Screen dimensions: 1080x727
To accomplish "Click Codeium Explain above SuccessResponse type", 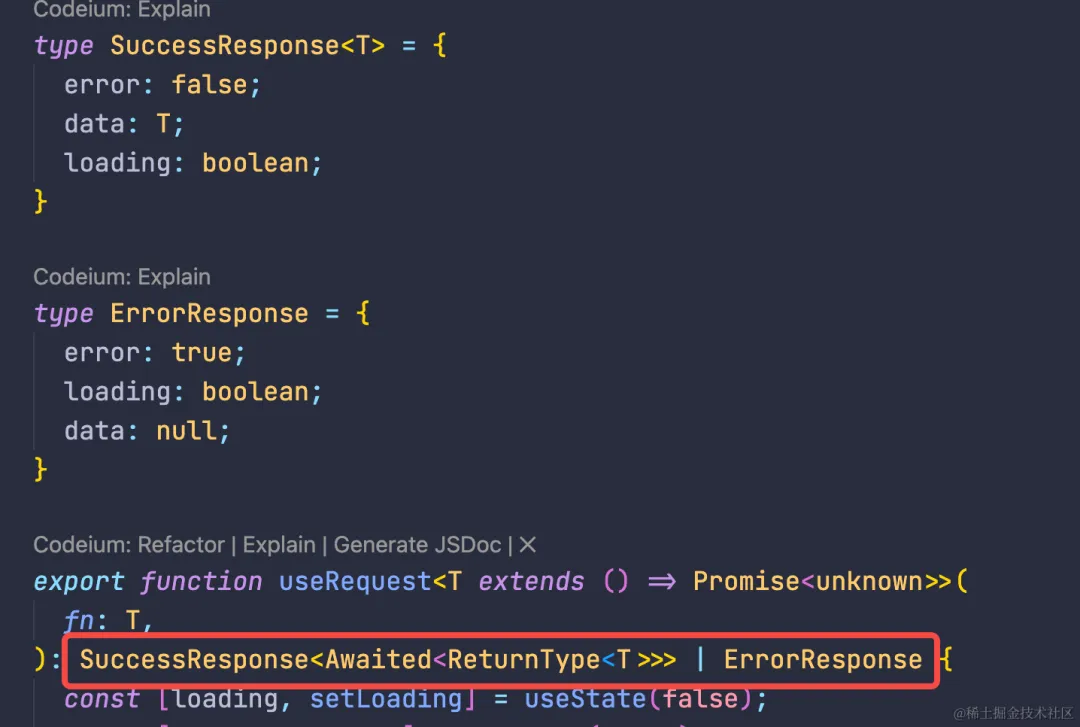I will coord(121,10).
